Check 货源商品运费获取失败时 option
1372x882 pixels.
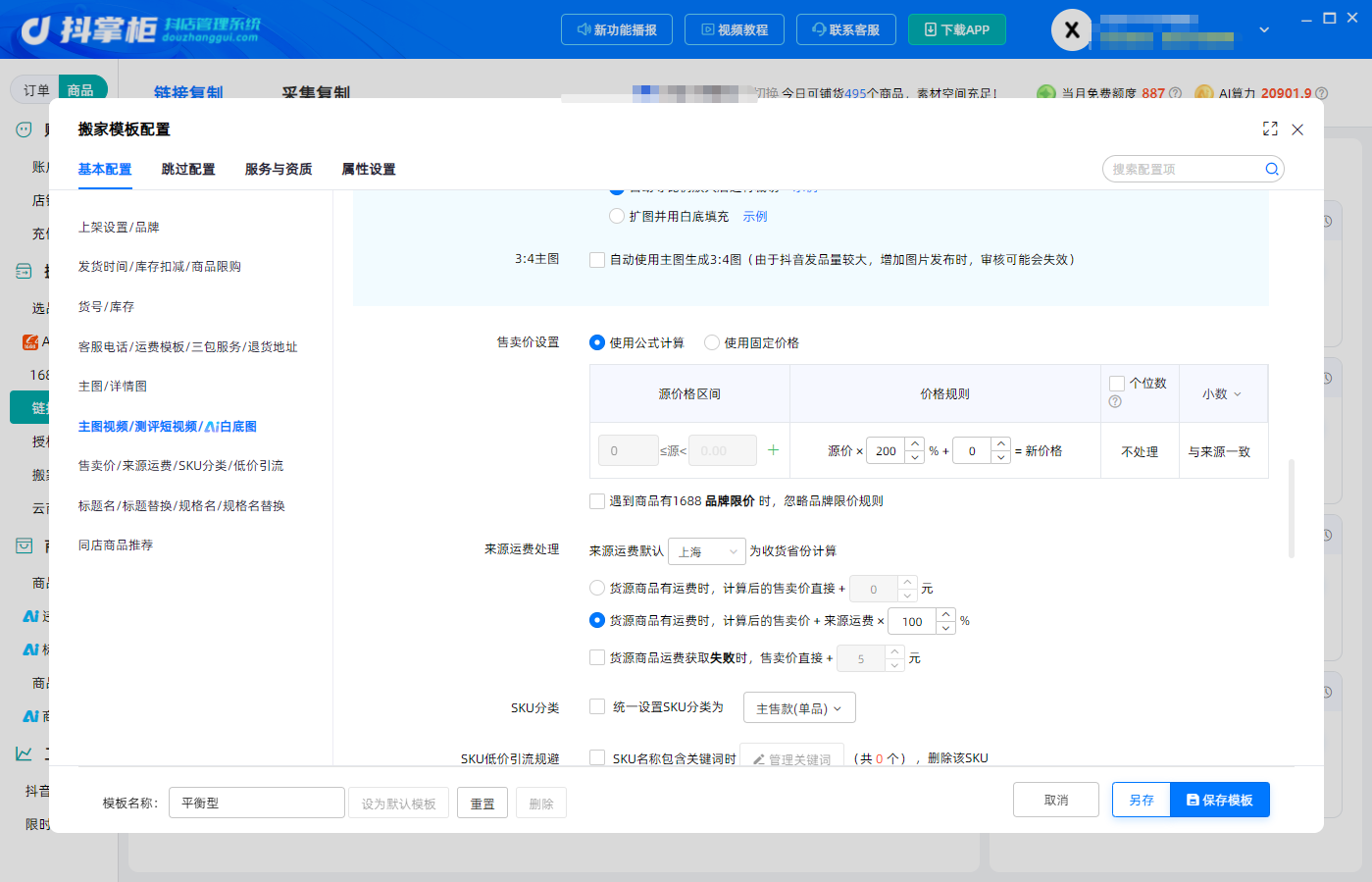tap(597, 657)
